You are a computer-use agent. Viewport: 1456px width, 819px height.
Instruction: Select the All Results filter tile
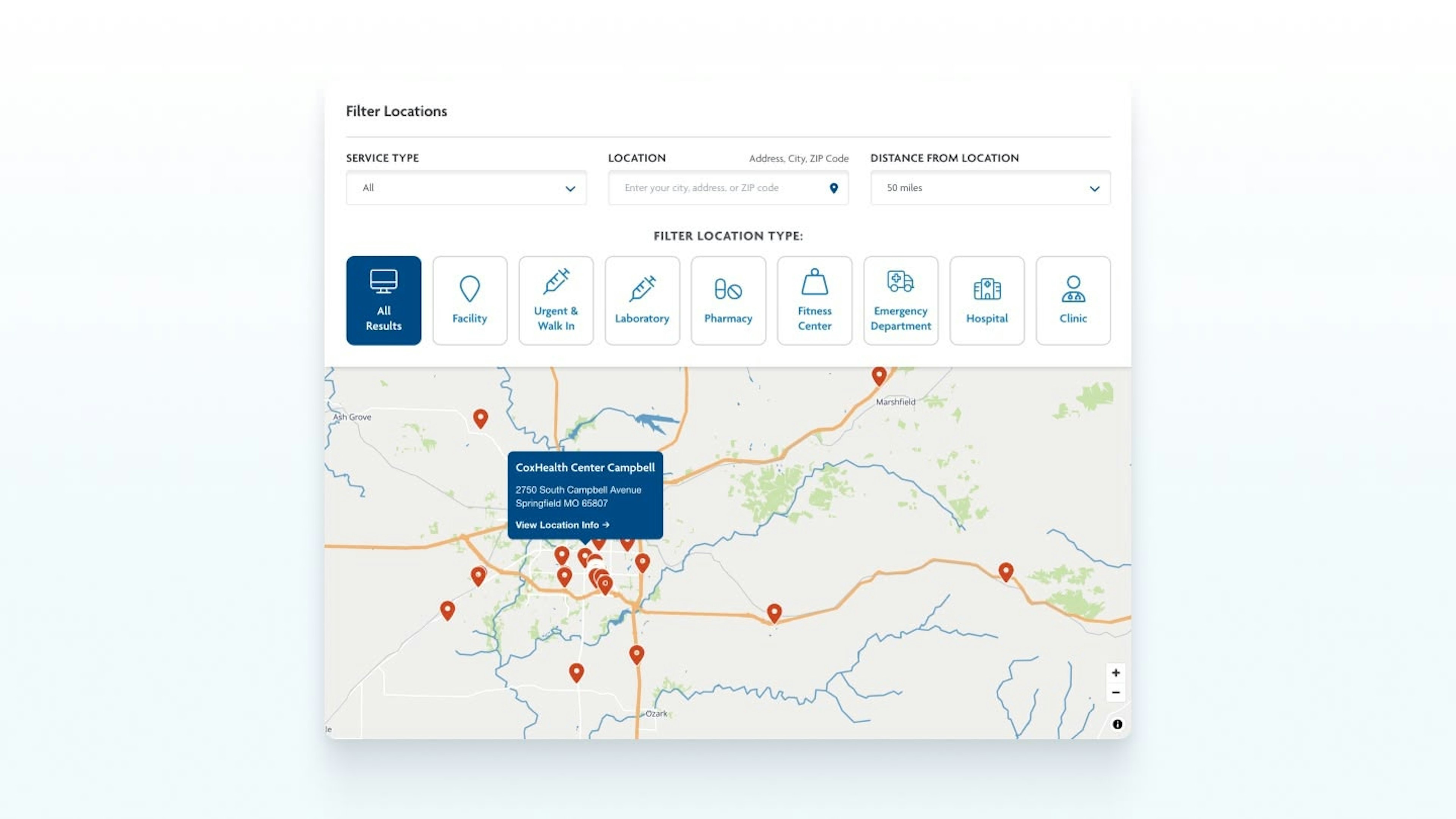point(383,300)
